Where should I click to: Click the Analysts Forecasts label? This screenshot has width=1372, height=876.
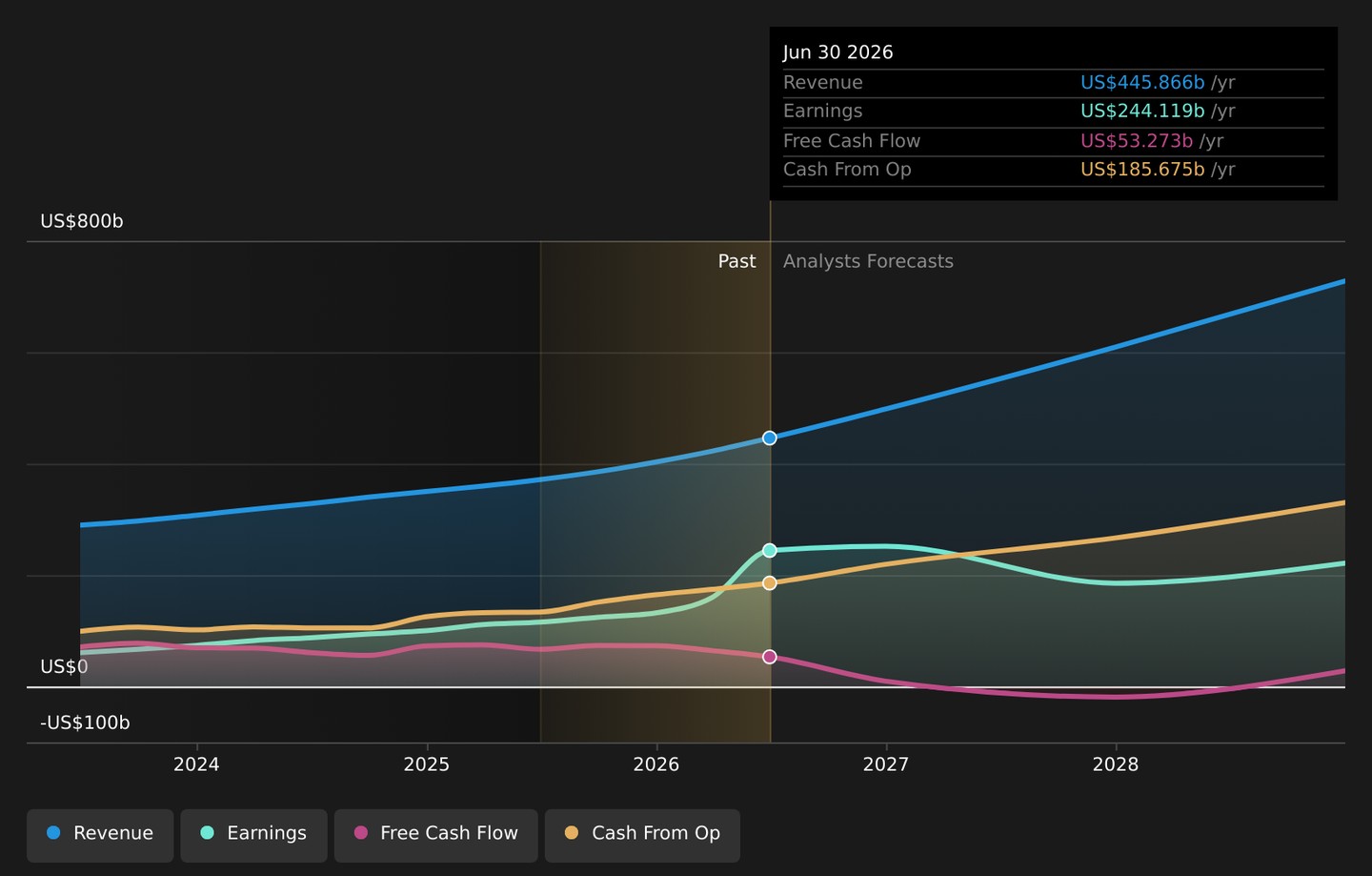click(868, 262)
